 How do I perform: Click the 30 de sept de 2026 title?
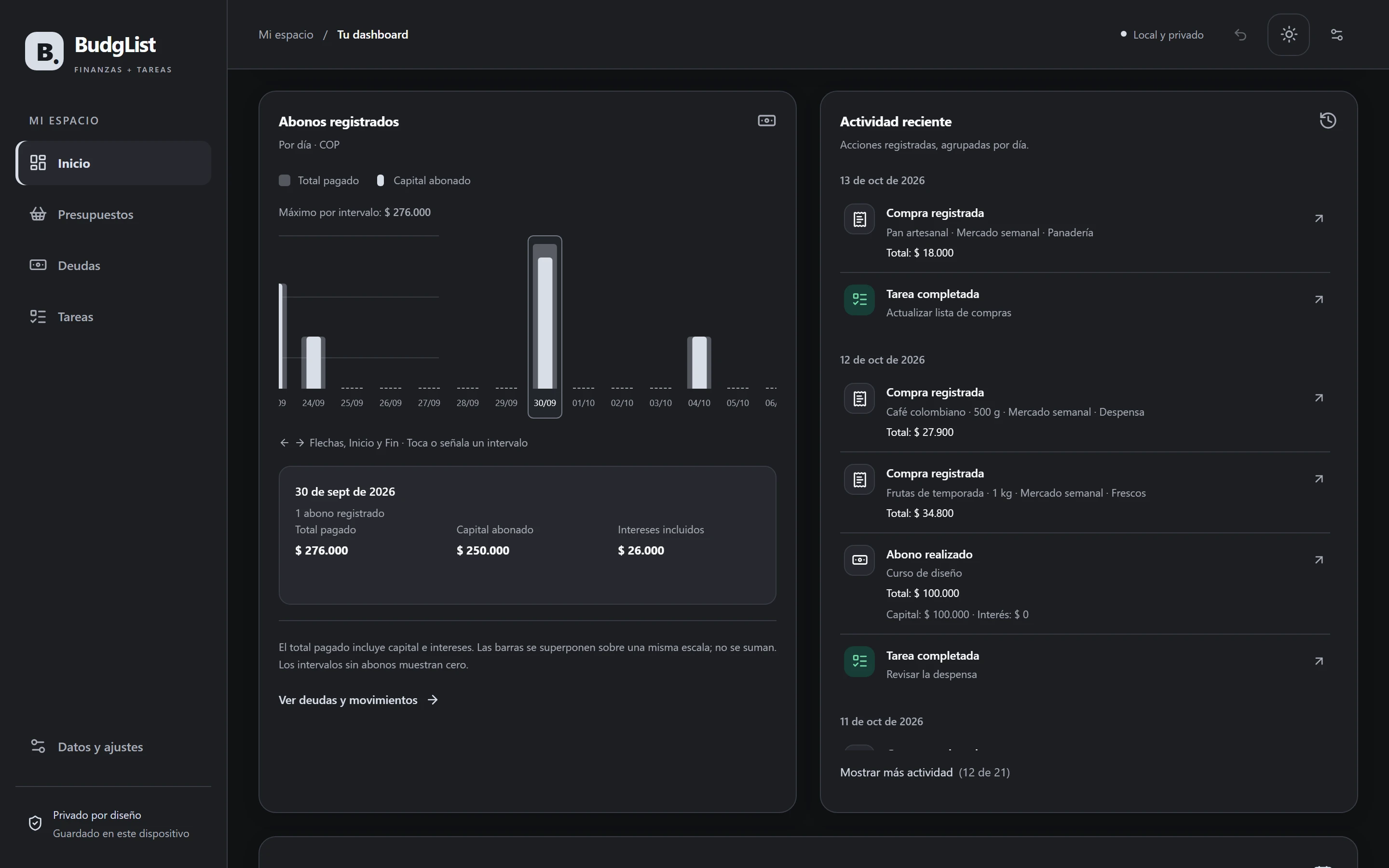tap(345, 491)
